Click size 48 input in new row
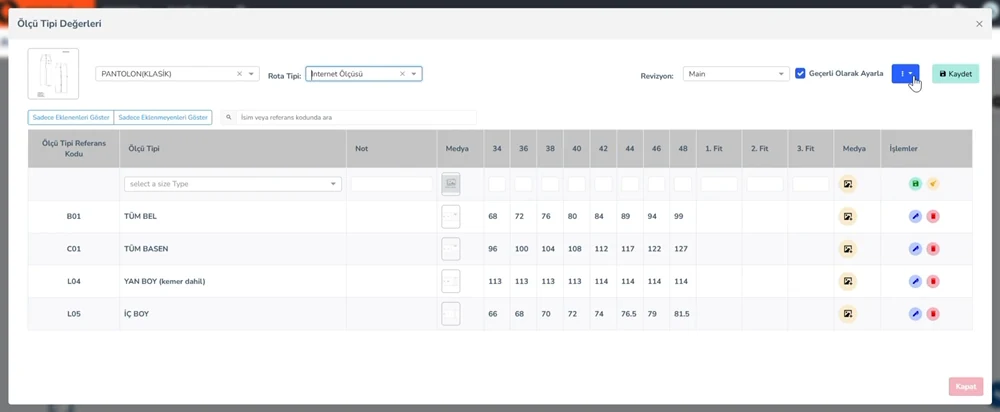Screen dimensions: 1000x412 682,184
